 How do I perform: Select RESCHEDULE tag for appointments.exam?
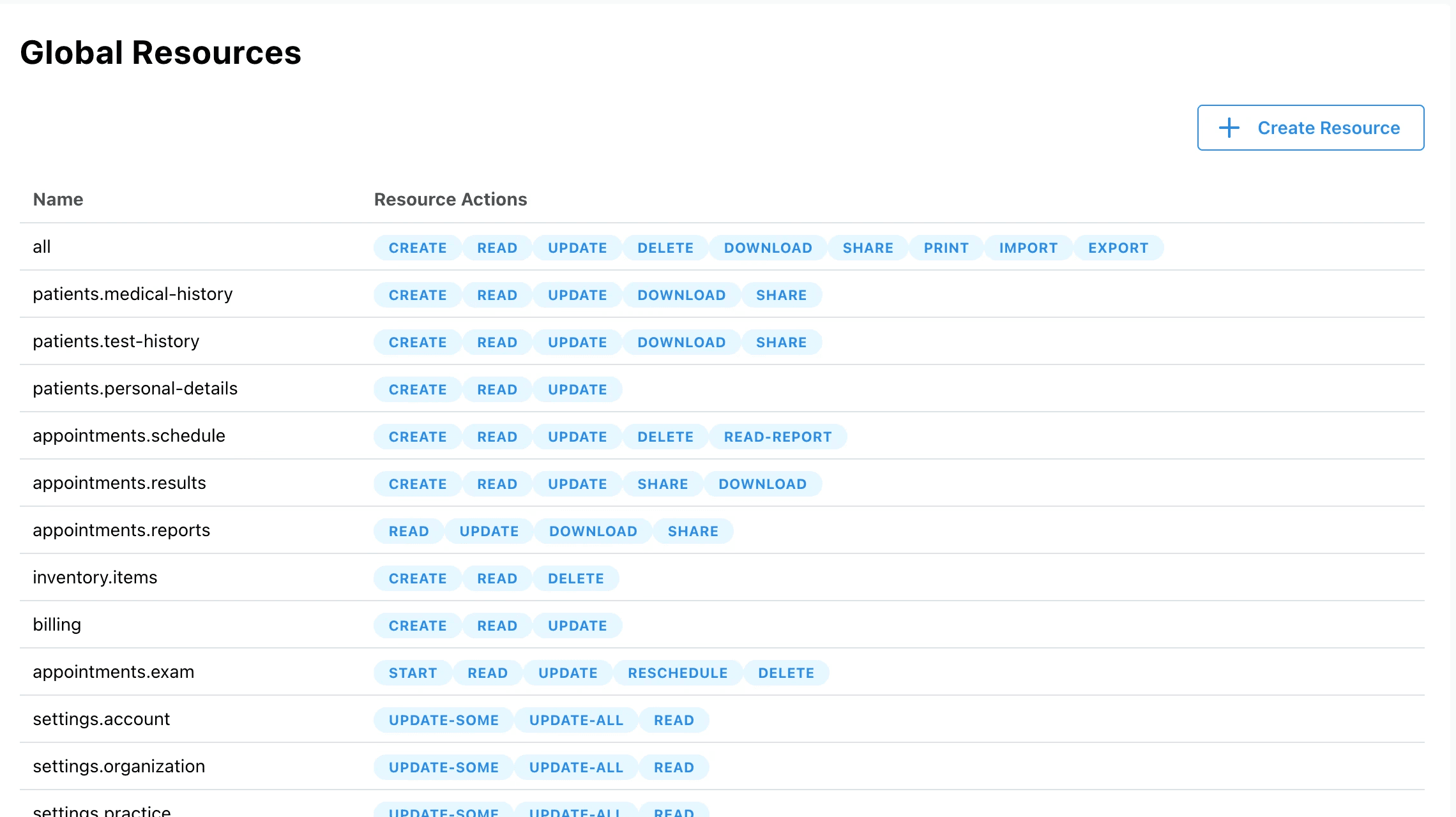click(x=678, y=673)
